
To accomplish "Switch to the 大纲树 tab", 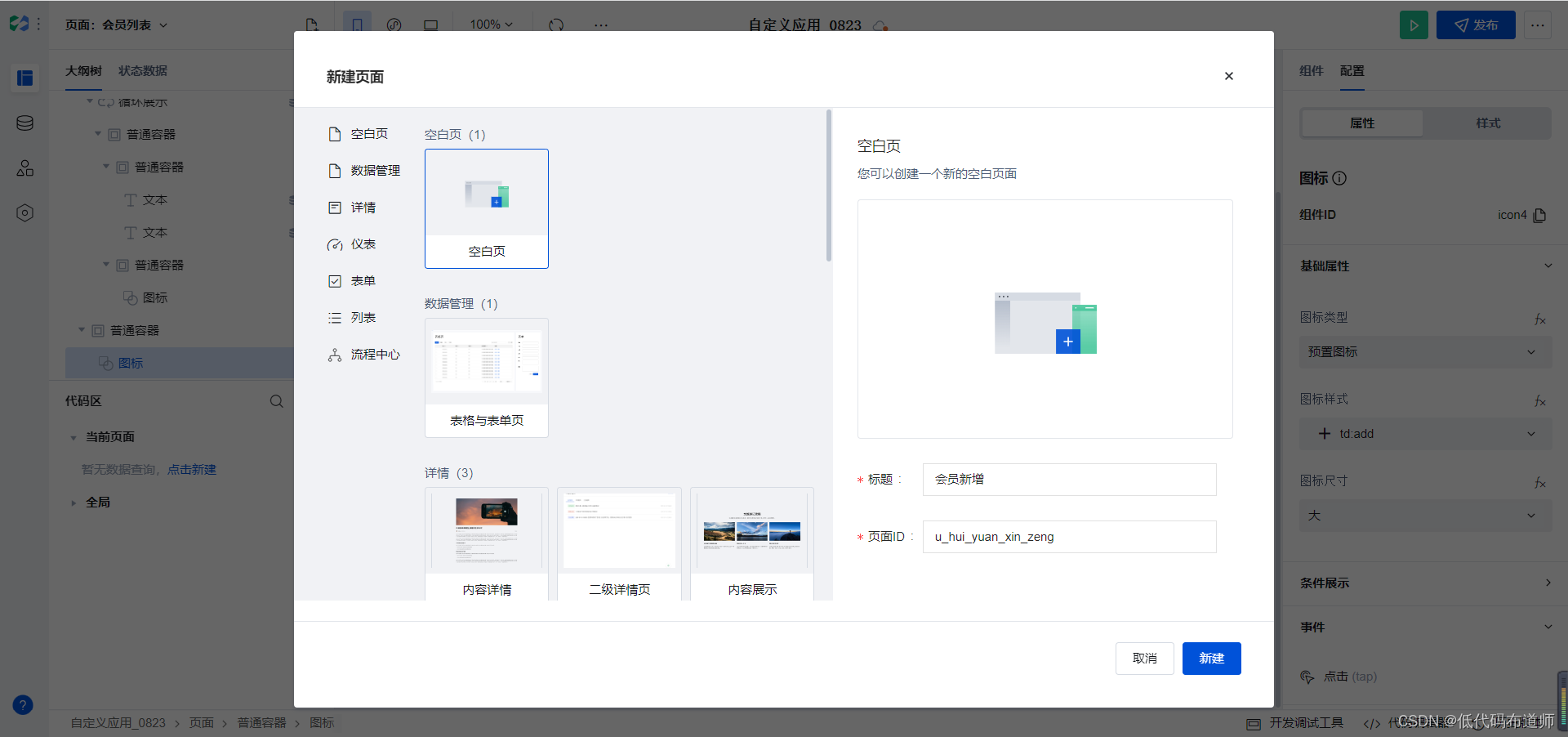I will [x=83, y=71].
